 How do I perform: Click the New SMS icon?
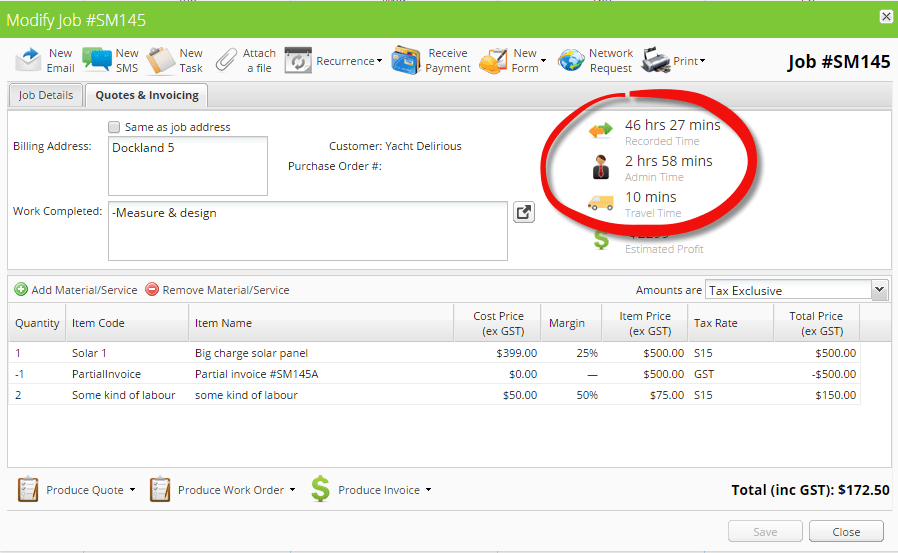(97, 61)
